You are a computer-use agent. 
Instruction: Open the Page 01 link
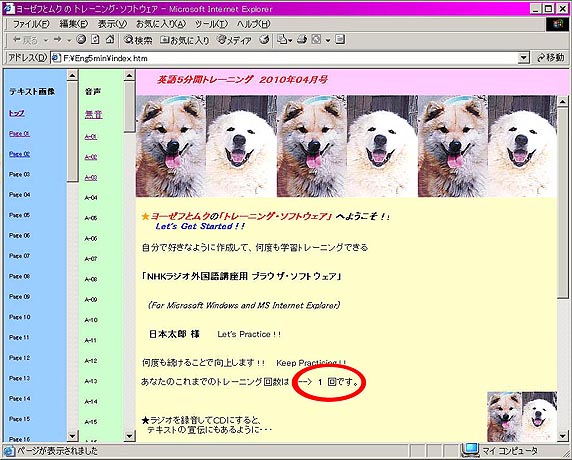(x=19, y=134)
